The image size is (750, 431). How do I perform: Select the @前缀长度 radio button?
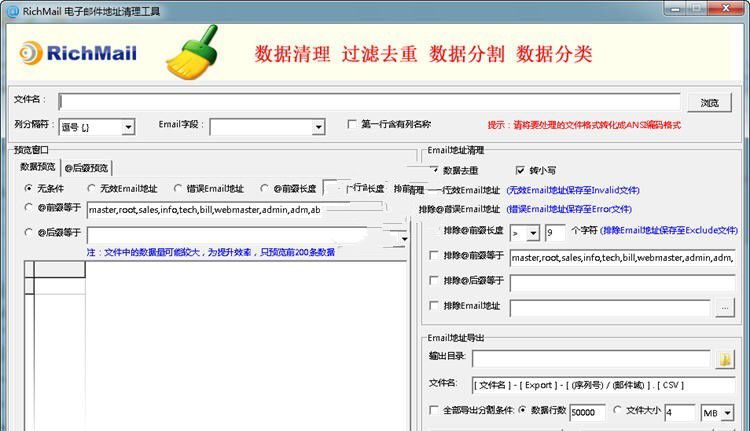click(x=264, y=188)
